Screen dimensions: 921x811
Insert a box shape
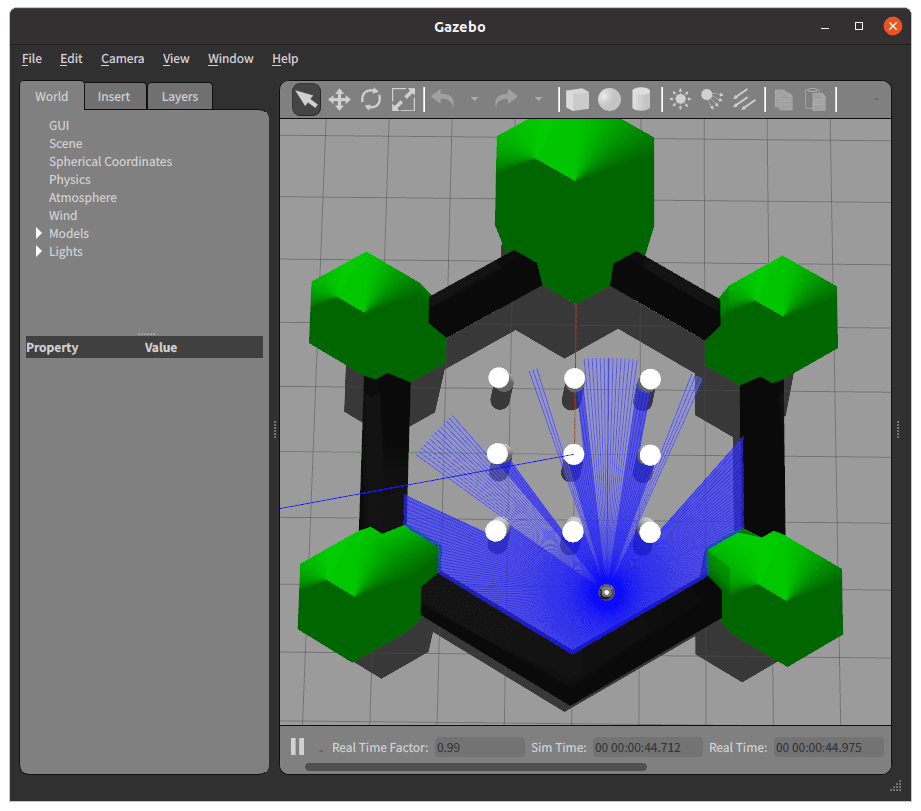[578, 99]
